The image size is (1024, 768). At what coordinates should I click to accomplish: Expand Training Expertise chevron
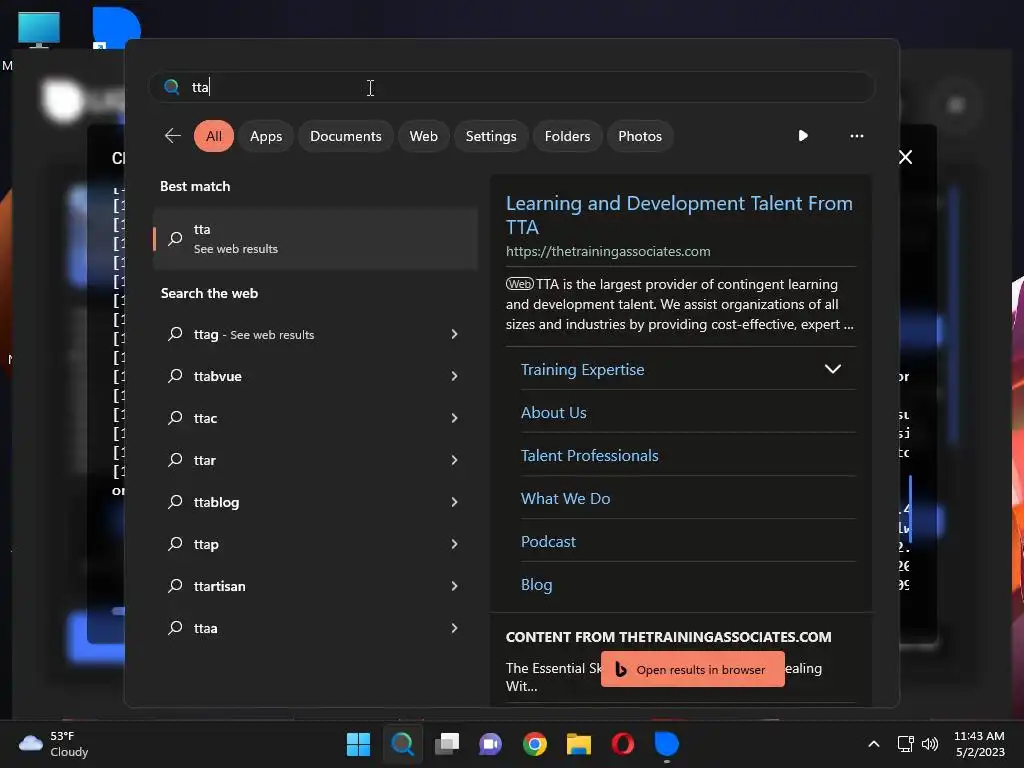pyautogui.click(x=833, y=369)
